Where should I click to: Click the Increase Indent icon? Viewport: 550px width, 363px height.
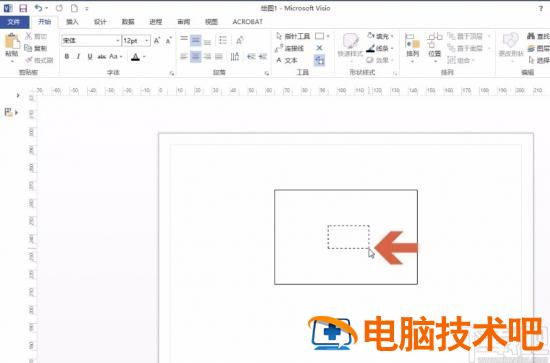tap(262, 56)
